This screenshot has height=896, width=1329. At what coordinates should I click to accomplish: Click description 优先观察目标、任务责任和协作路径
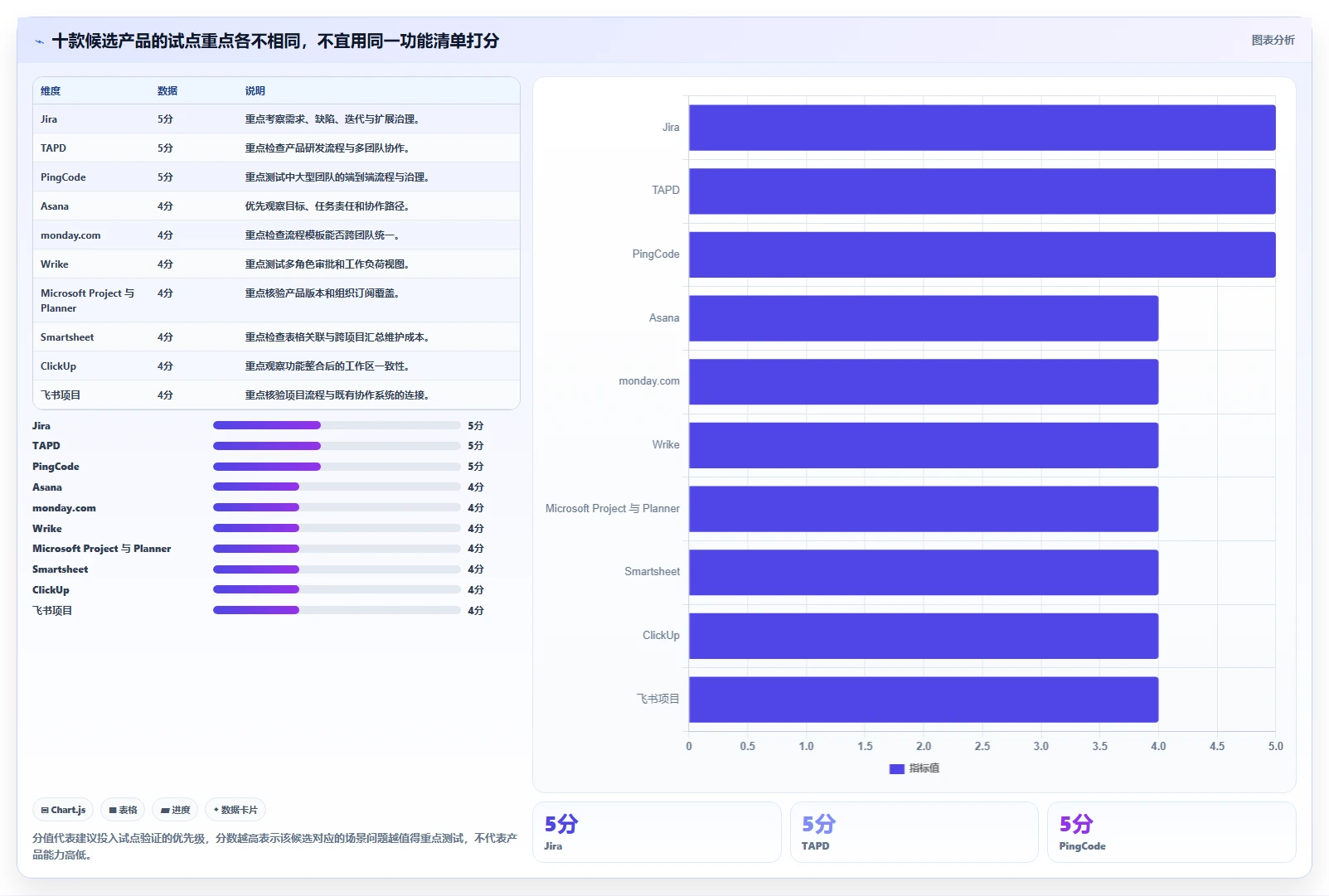click(328, 206)
